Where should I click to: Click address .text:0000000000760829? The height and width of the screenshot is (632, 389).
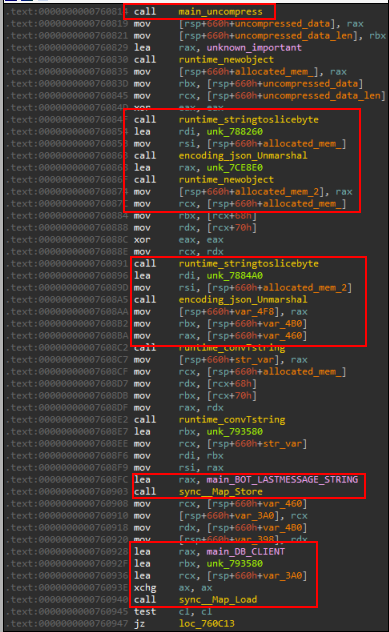click(x=67, y=48)
